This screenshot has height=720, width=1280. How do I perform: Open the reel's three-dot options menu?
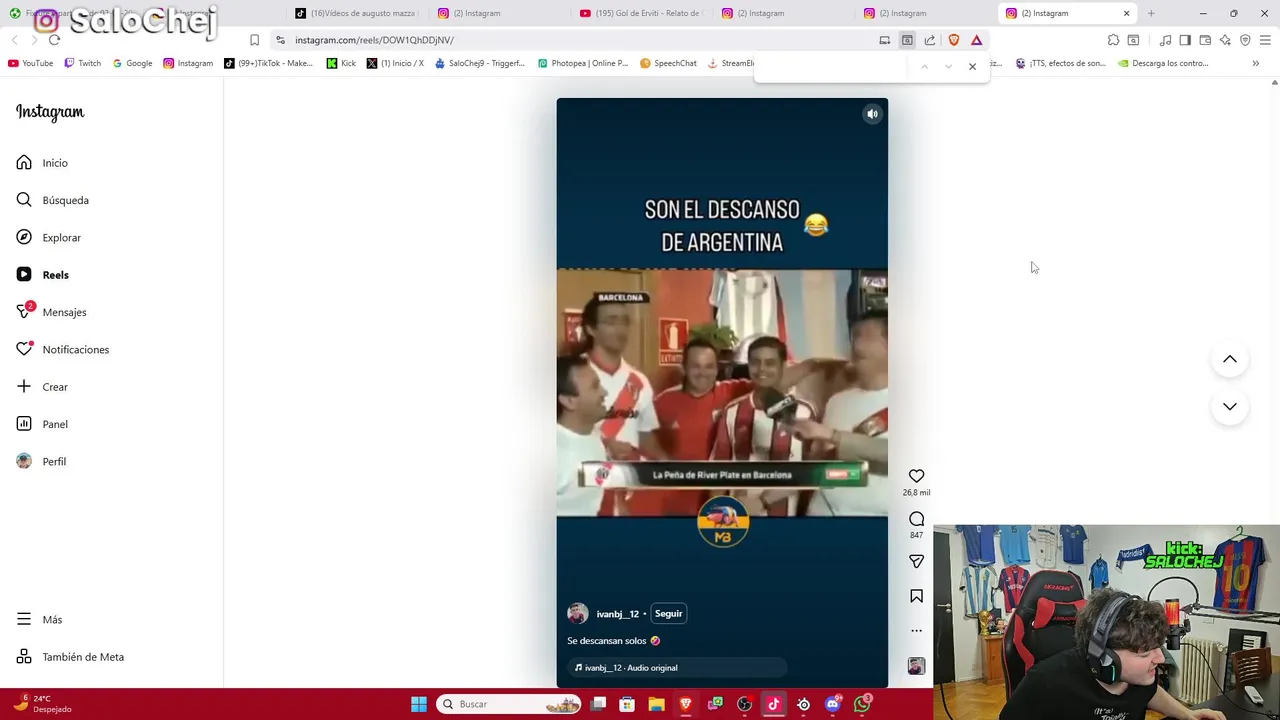(916, 631)
